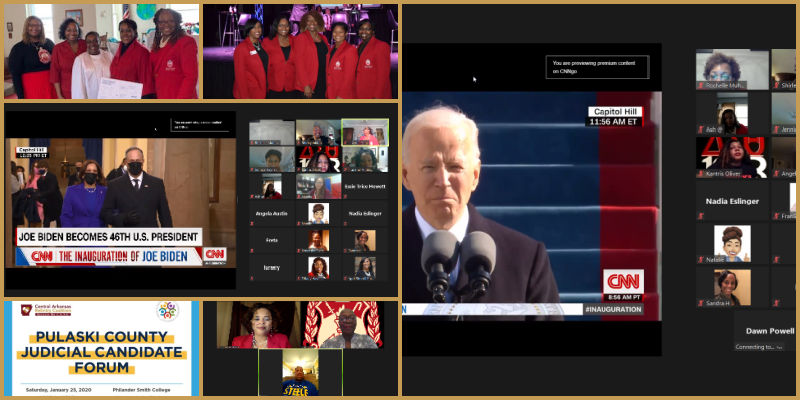Click the muted microphone icon on Sandra H's tile
This screenshot has height=400, width=800.
701,301
